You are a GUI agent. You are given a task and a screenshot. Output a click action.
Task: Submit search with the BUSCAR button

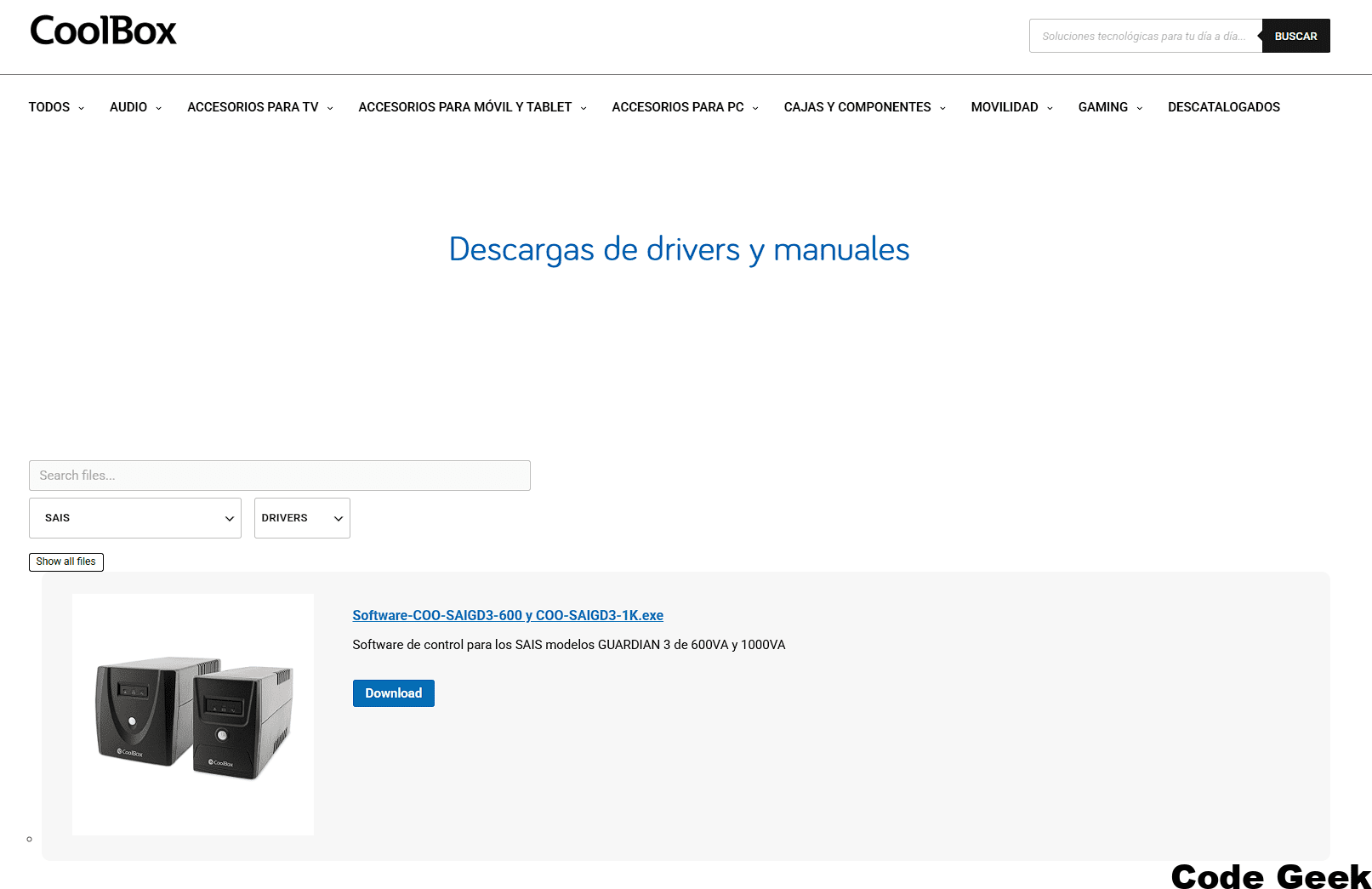click(1295, 36)
